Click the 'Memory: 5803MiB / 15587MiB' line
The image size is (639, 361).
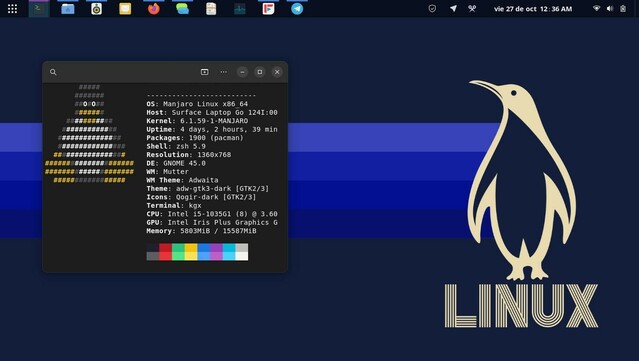pos(201,231)
